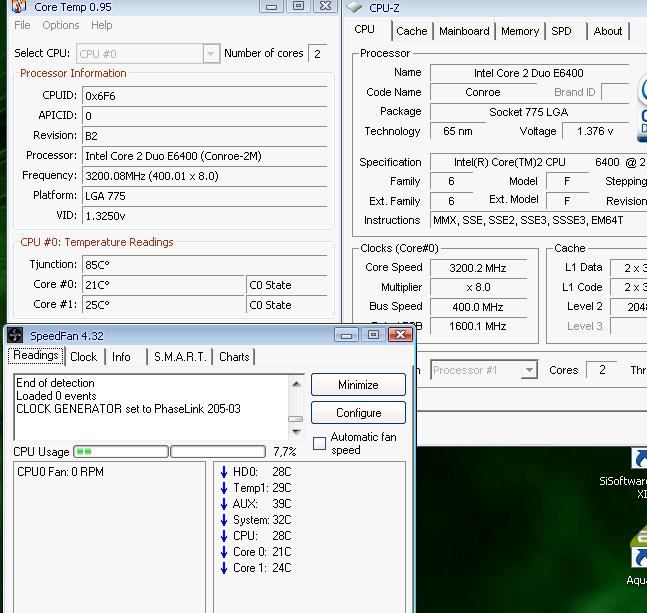The image size is (647, 613).
Task: Click the CPU temperature down-arrow icon in SpeedFan
Action: coord(224,536)
